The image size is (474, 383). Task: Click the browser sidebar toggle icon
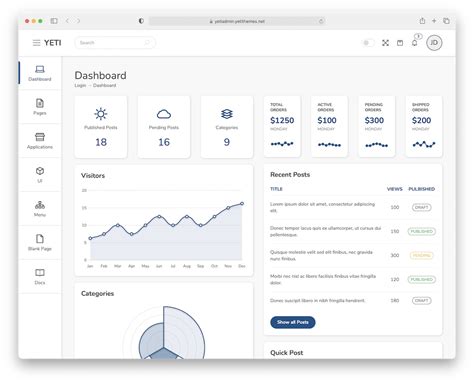point(54,21)
